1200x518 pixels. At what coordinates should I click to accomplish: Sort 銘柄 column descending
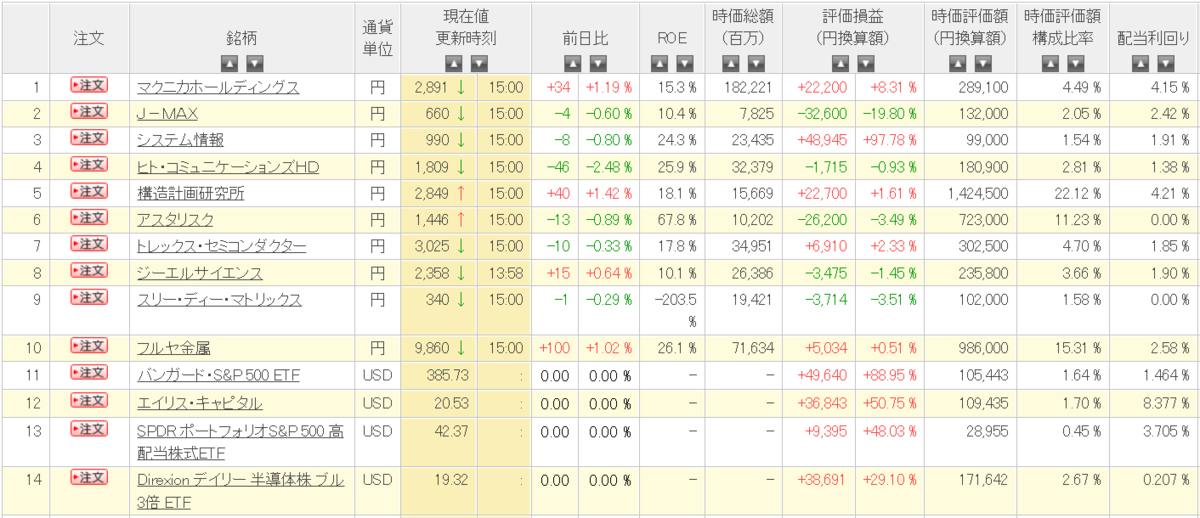pyautogui.click(x=254, y=63)
